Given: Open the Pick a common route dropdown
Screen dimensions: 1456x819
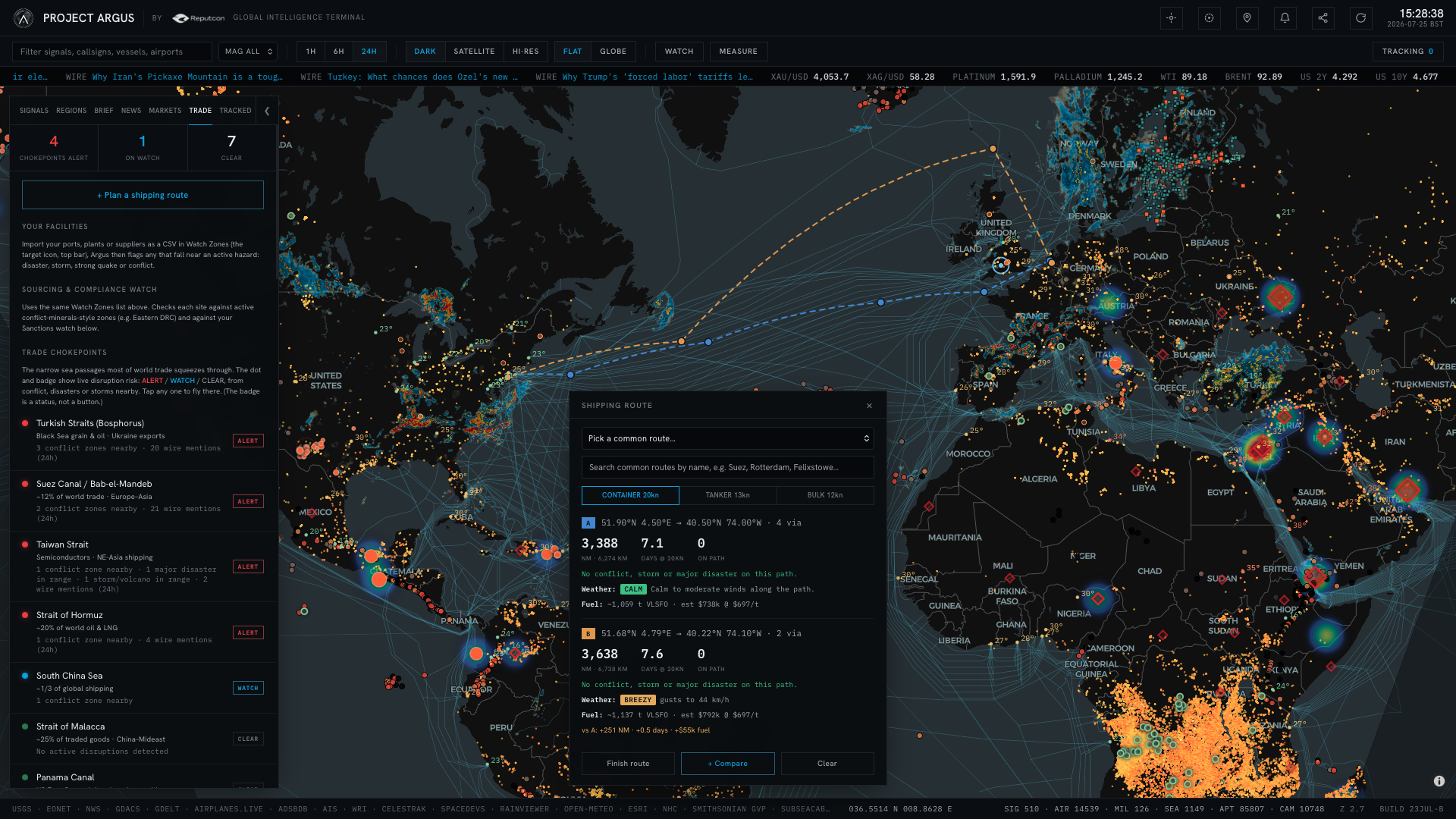Looking at the screenshot, I should [x=728, y=438].
